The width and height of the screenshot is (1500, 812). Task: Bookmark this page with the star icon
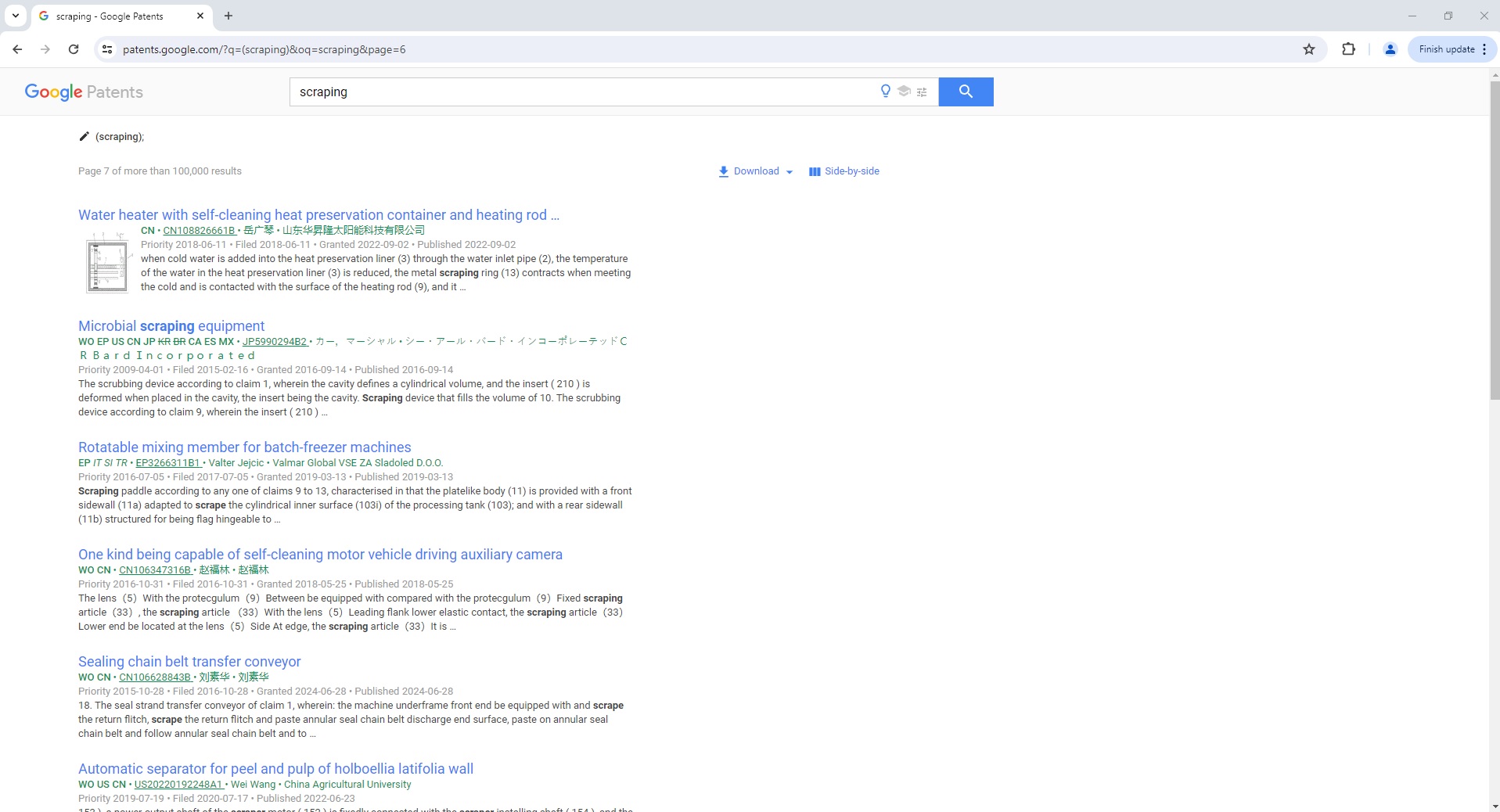[1308, 49]
